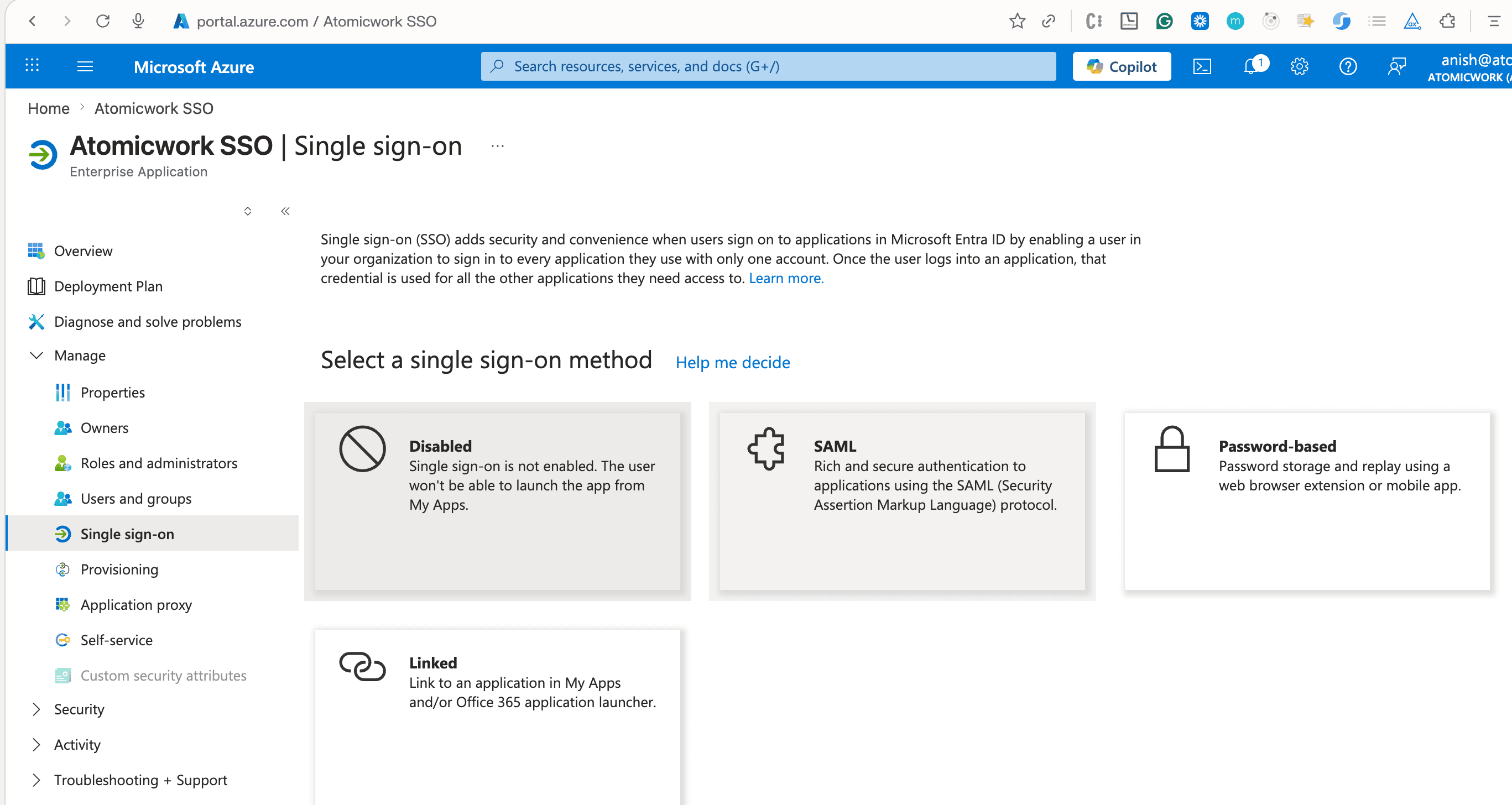Click the blue snowflake extension icon
1512x805 pixels.
click(1200, 22)
